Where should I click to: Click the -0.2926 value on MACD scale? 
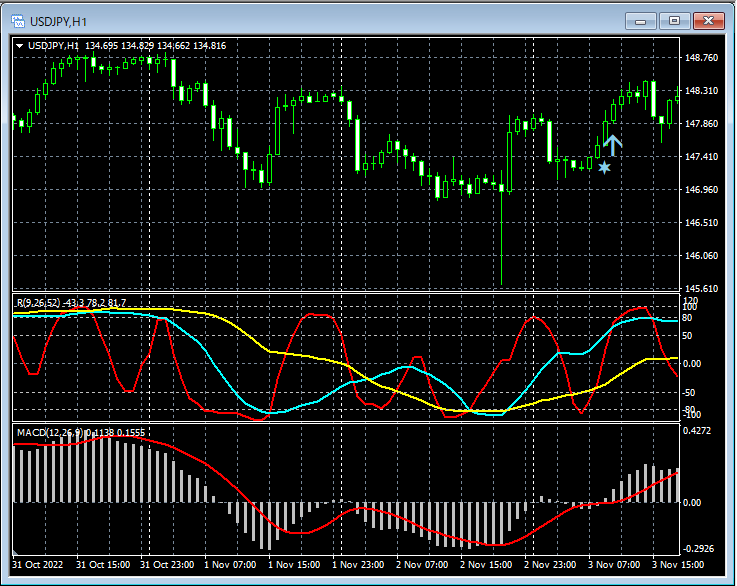pos(699,549)
